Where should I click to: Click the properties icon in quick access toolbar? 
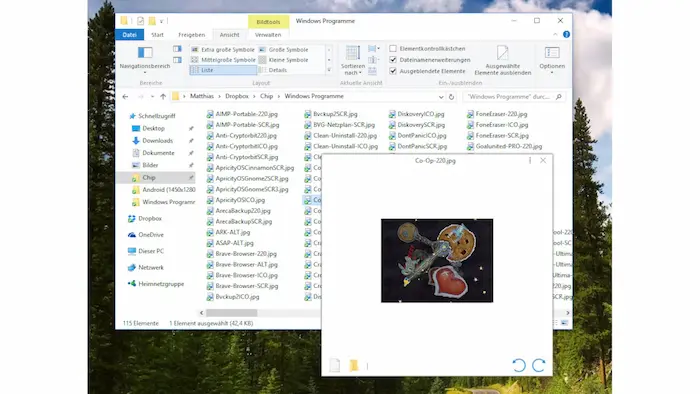tap(141, 21)
